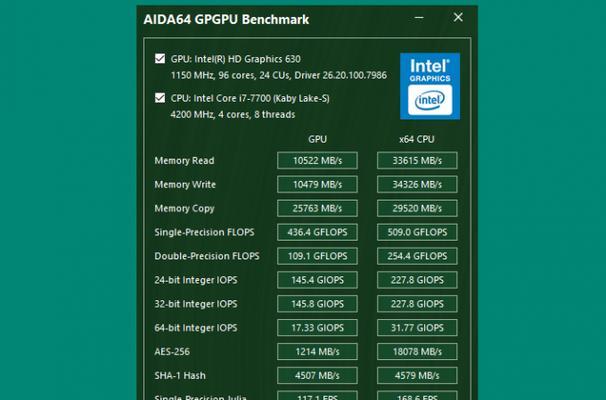
Task: Click the 145.8 GIOPS 32-bit integer result
Action: [x=317, y=304]
